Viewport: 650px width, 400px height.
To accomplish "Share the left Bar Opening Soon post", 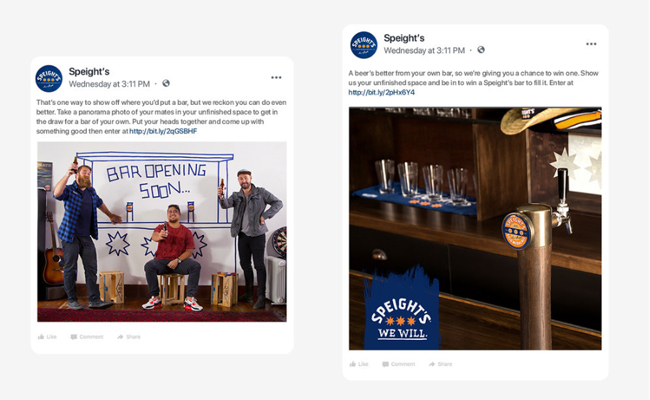I will [129, 337].
